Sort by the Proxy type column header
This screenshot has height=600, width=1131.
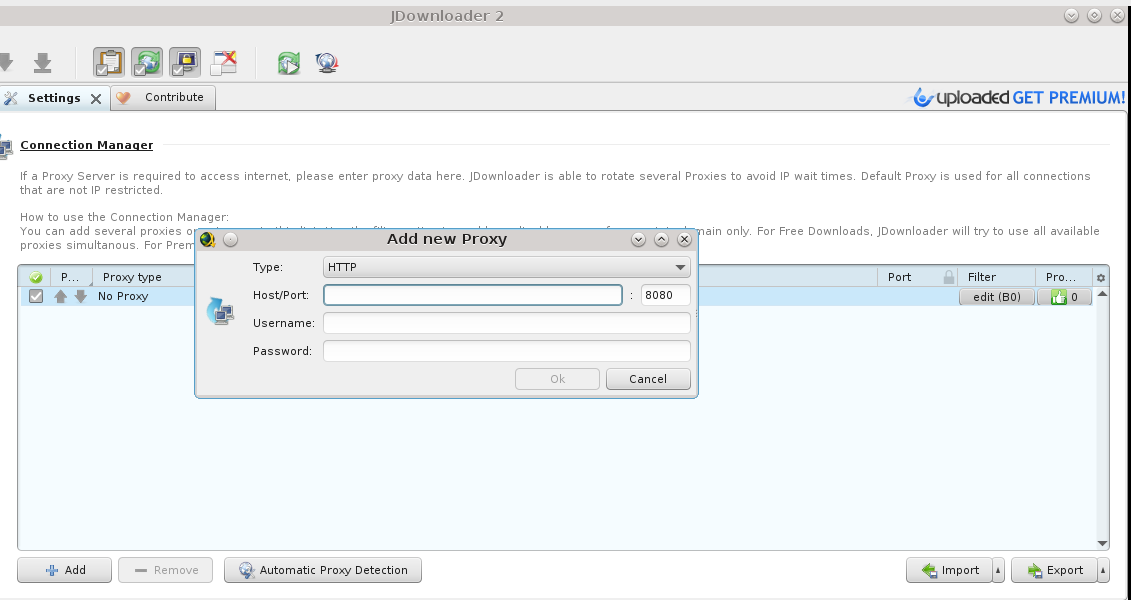click(x=132, y=277)
